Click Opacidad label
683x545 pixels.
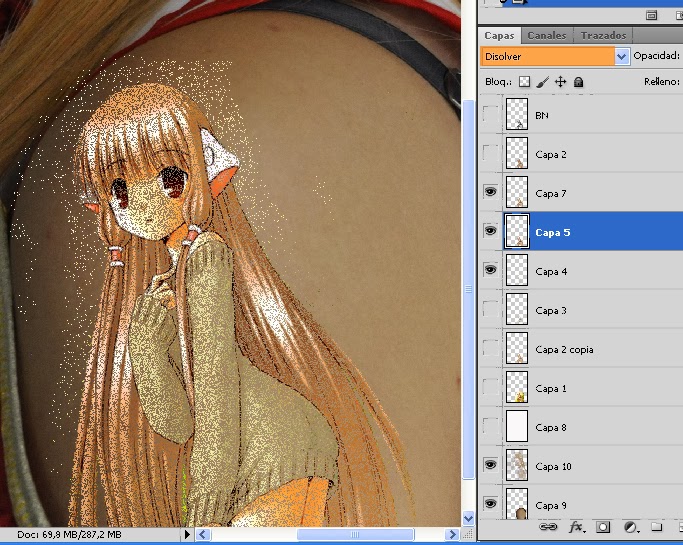click(656, 56)
